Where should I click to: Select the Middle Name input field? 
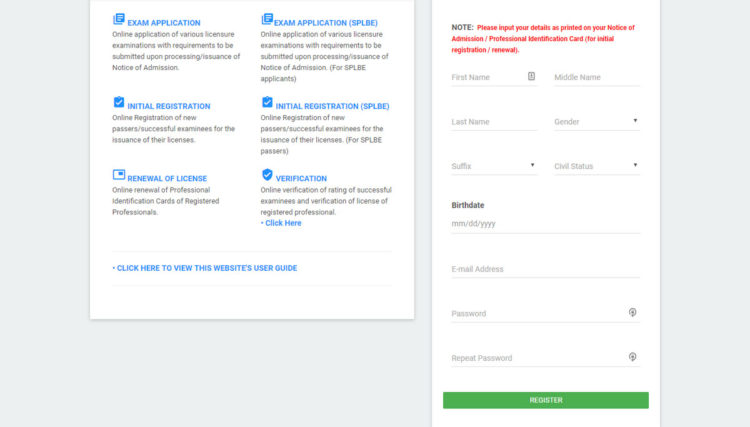[596, 77]
